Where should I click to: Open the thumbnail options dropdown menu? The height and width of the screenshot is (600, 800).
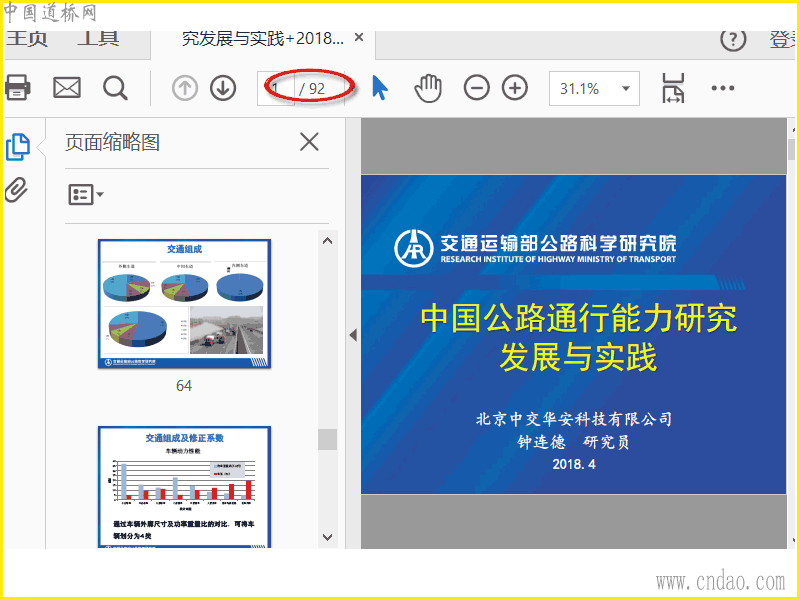coord(86,194)
